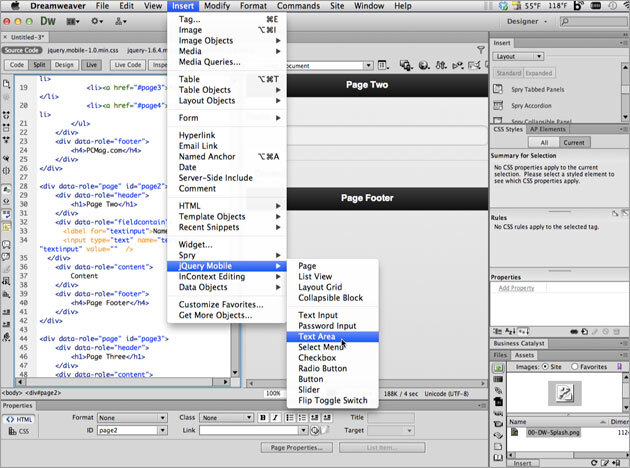Click the Current button in CSS Styles

[x=574, y=143]
